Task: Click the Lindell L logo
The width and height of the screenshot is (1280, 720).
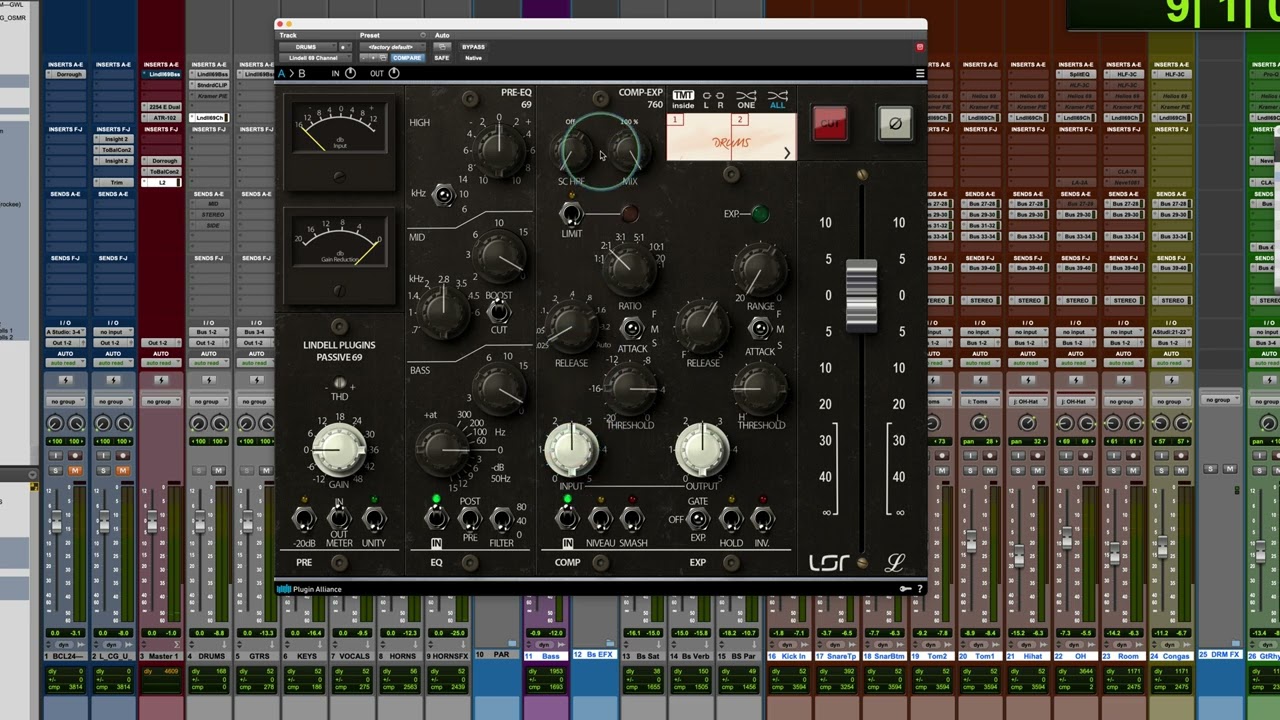Action: pyautogui.click(x=895, y=563)
